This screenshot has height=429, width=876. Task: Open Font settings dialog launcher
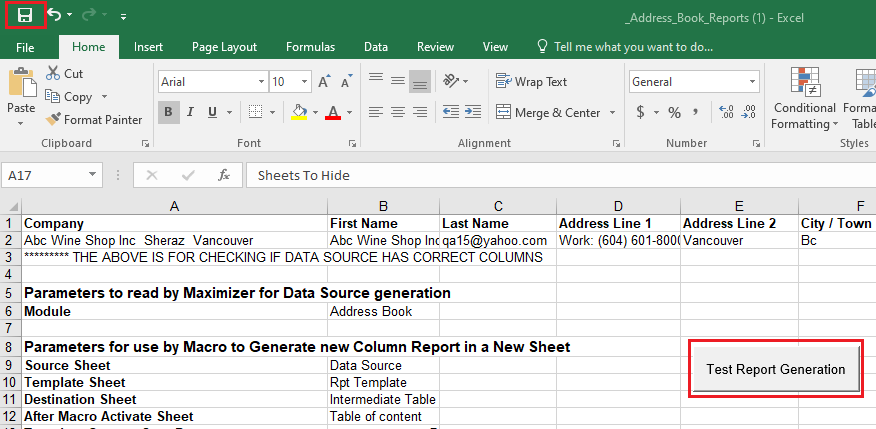[353, 144]
